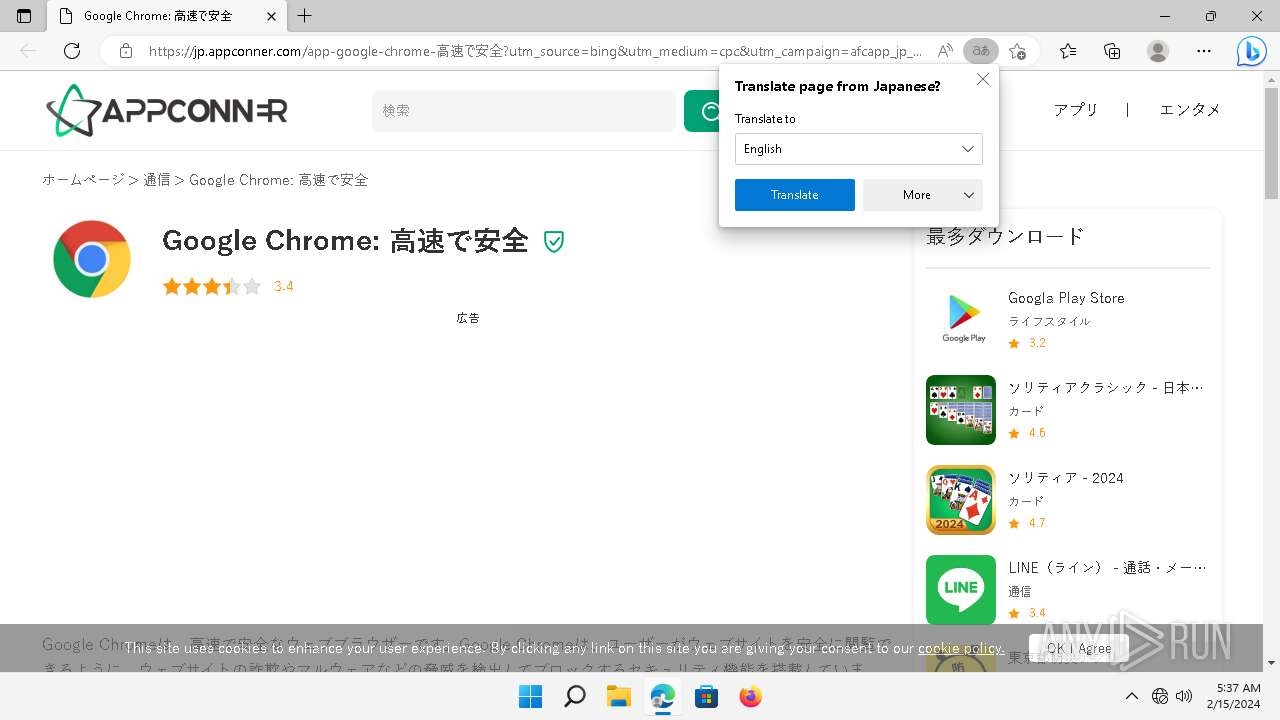Click the network tray icon

click(1160, 696)
